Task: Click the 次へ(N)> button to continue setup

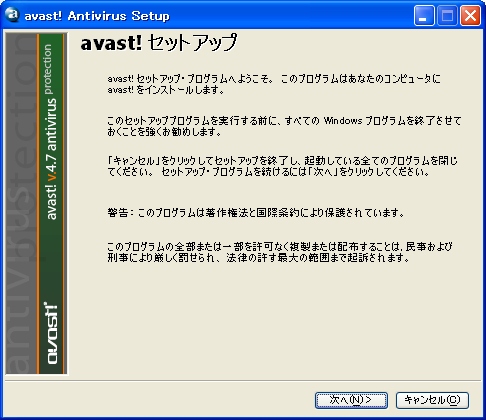Action: pos(351,400)
